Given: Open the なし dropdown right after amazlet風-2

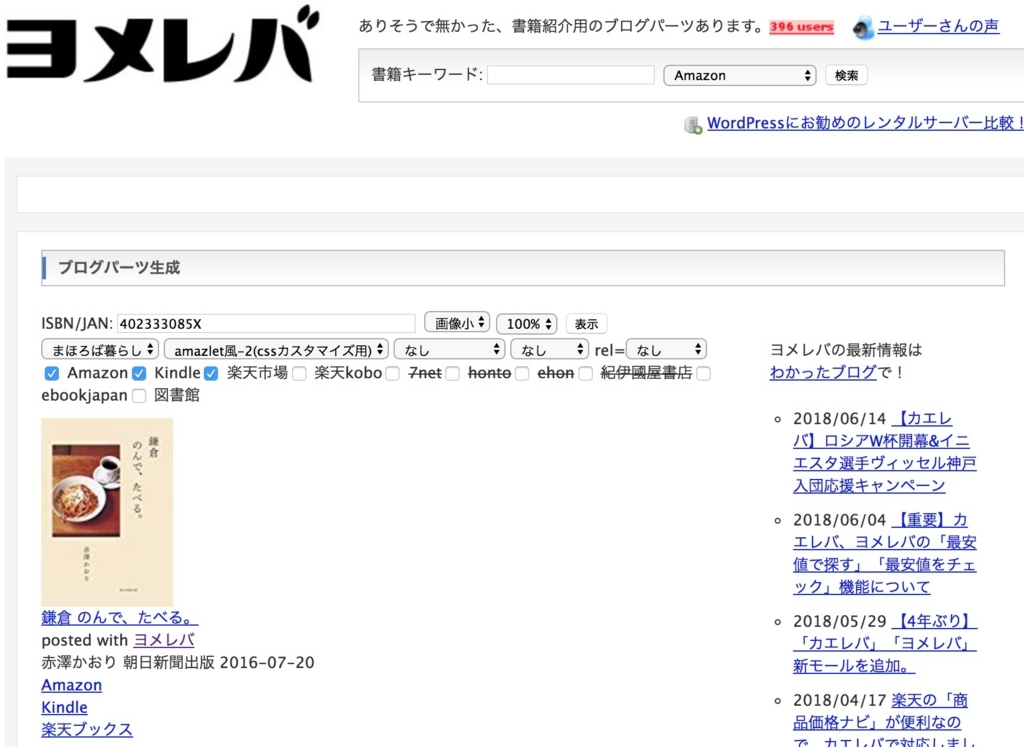Looking at the screenshot, I should point(450,350).
